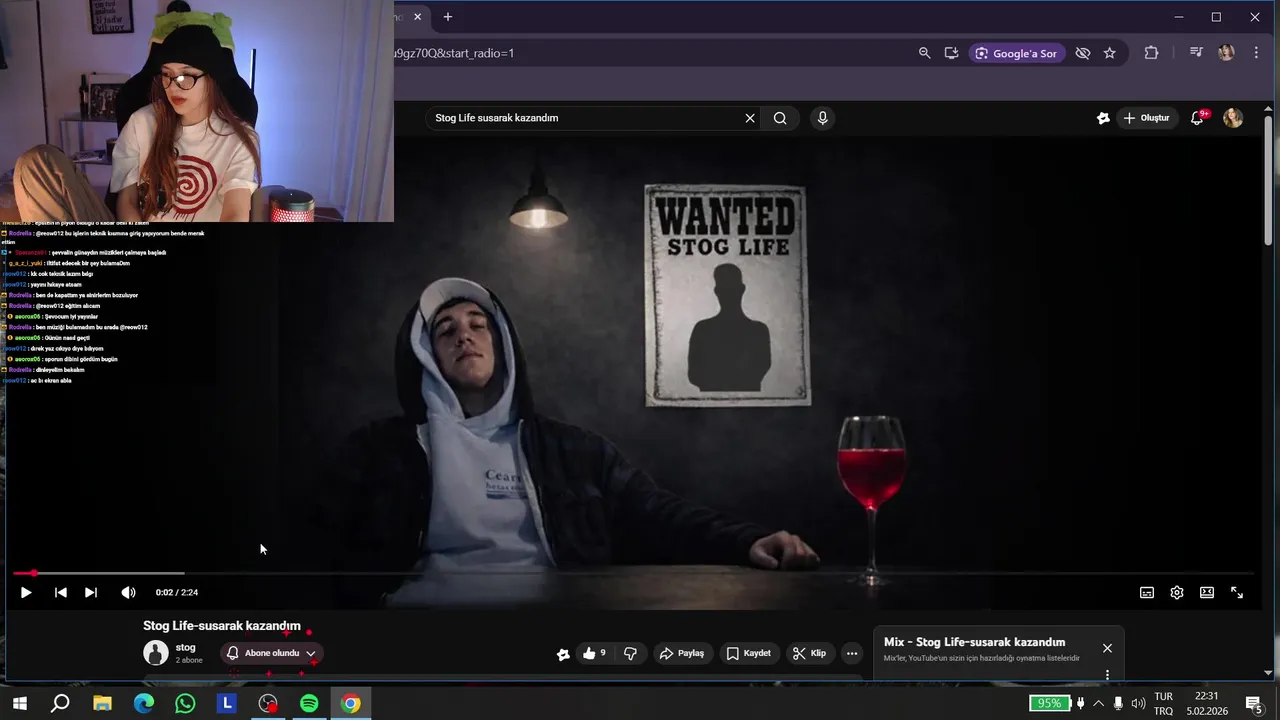The width and height of the screenshot is (1280, 720).
Task: Switch to theater mode
Action: pyautogui.click(x=1207, y=592)
